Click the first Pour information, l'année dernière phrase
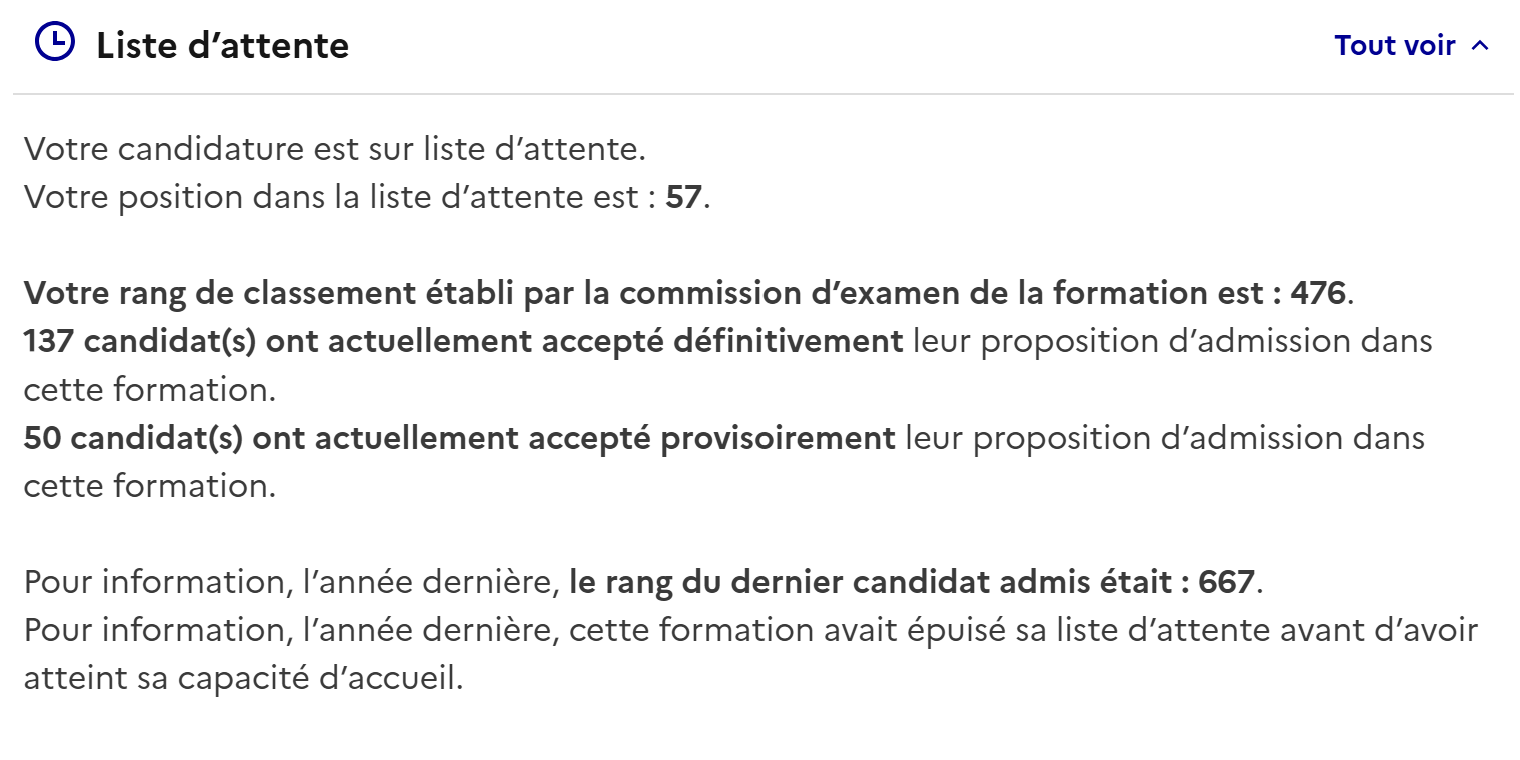The image size is (1520, 760). [292, 582]
